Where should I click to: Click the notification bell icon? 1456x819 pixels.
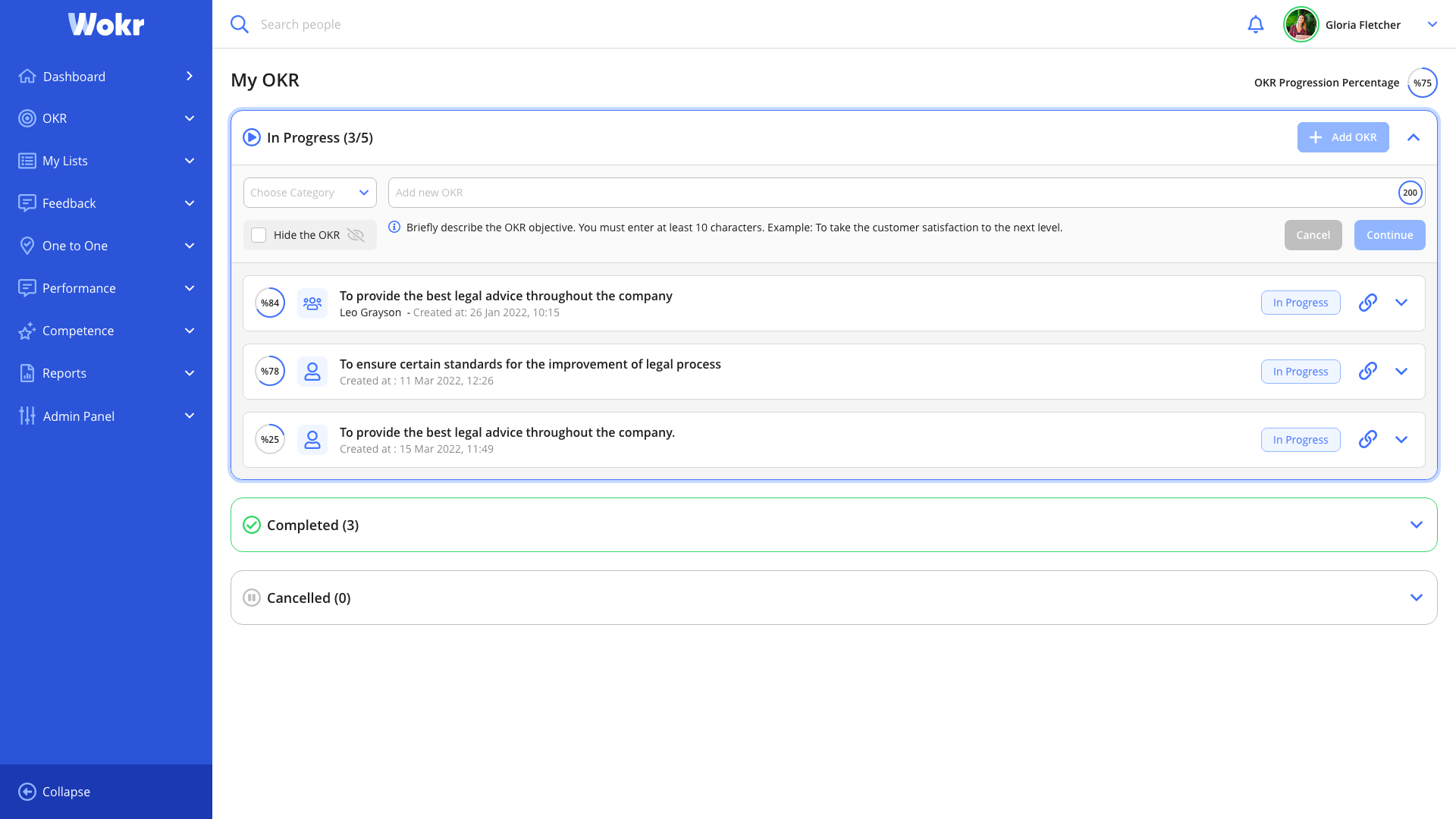(x=1256, y=24)
